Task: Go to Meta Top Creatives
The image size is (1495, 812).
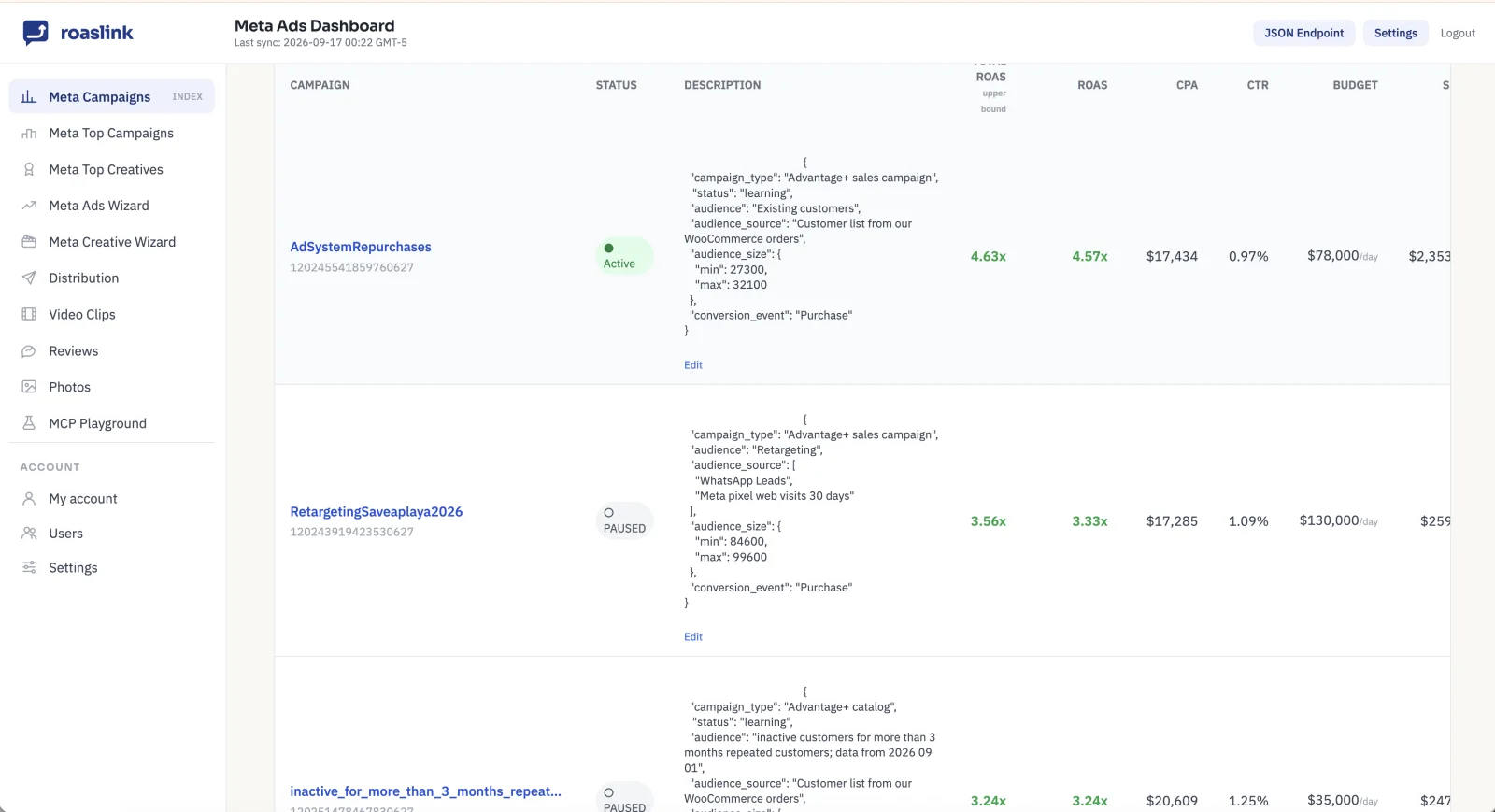Action: 112,169
